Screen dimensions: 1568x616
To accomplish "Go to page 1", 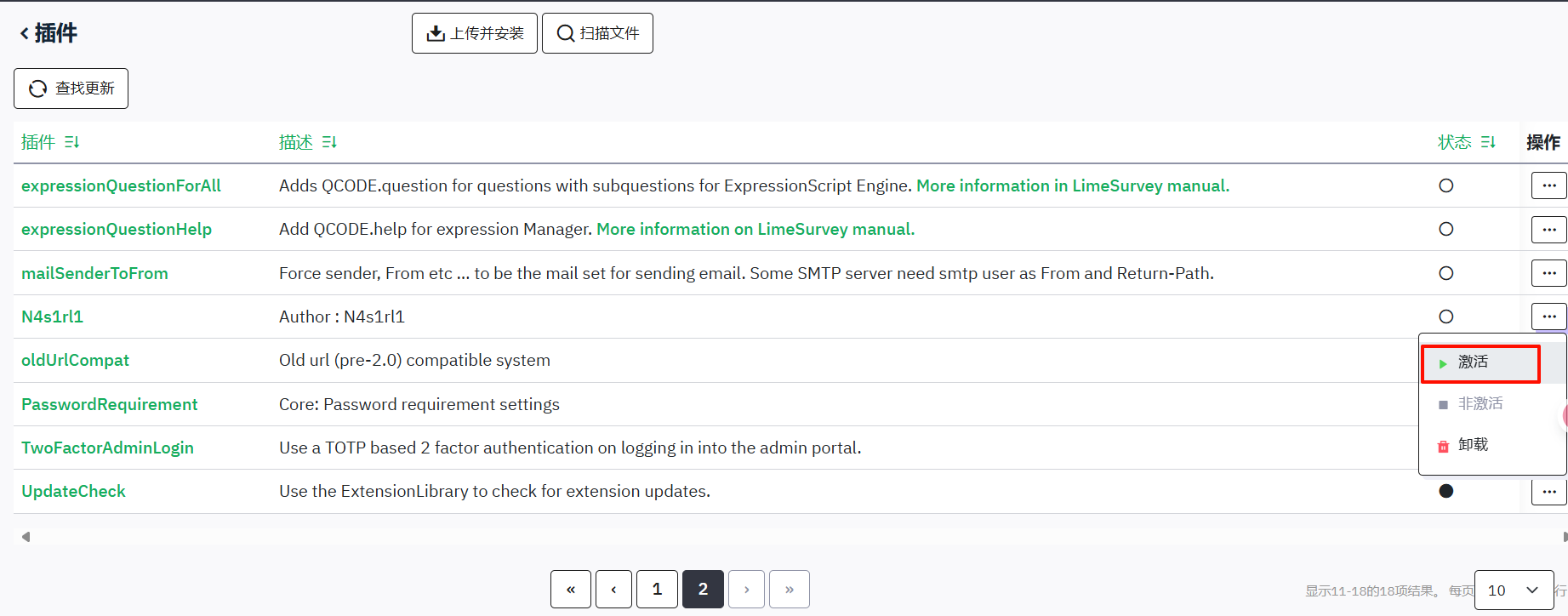I will coord(657,589).
